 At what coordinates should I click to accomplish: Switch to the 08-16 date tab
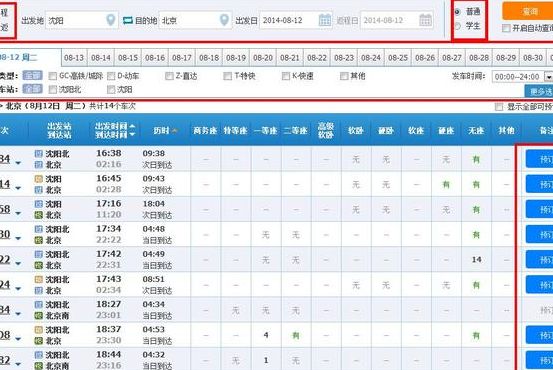tap(155, 57)
